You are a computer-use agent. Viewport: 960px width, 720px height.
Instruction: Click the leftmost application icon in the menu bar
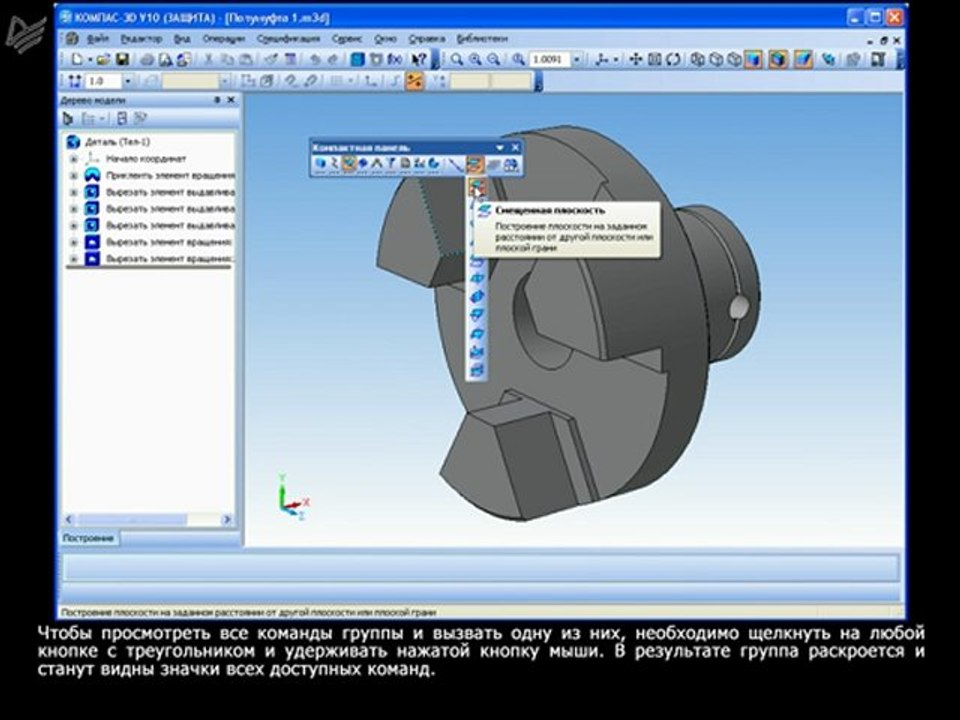pos(72,39)
